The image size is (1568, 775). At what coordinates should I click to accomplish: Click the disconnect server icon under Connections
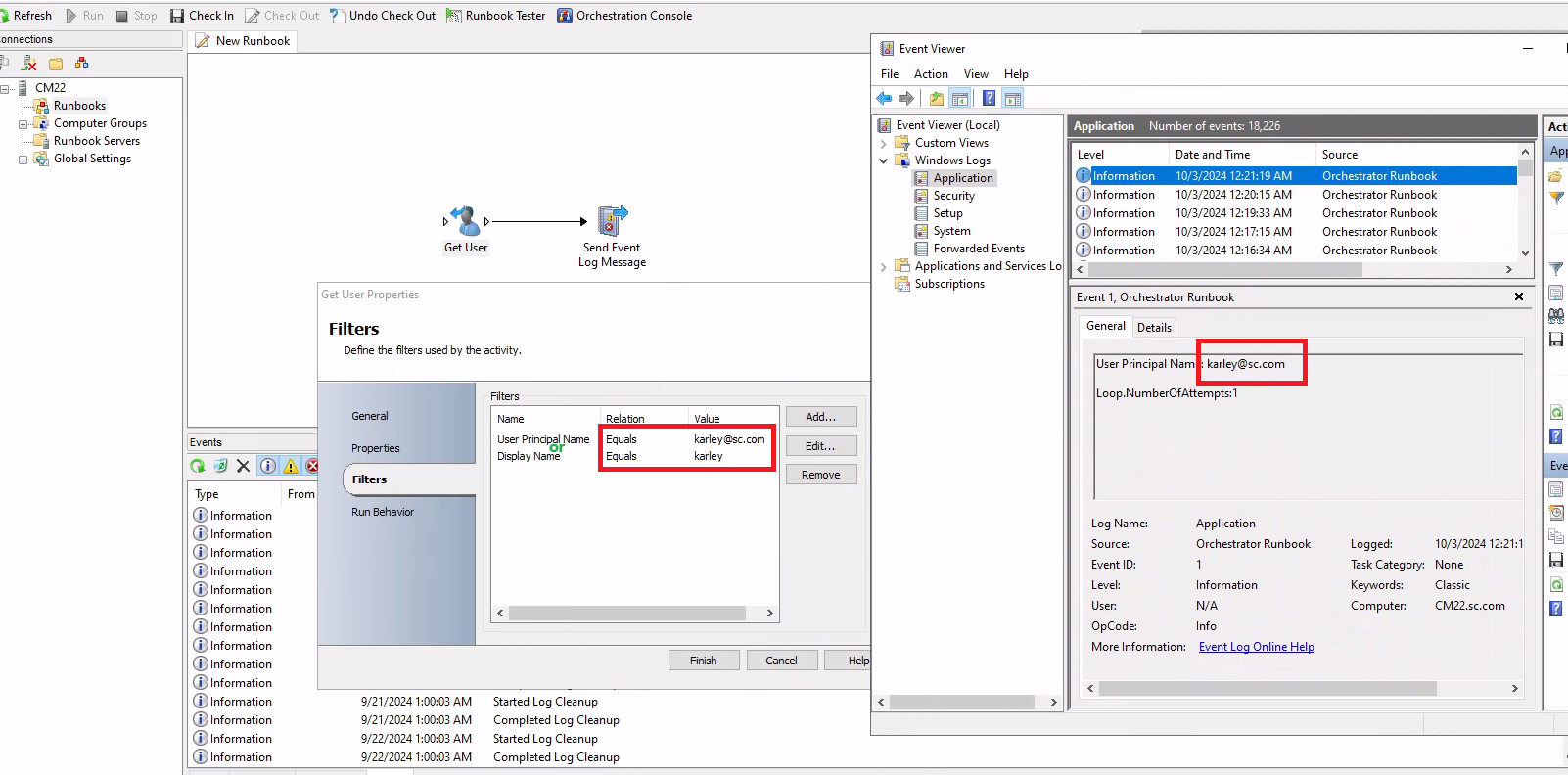point(29,64)
